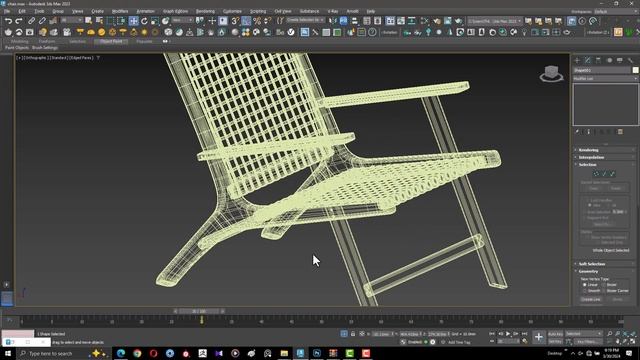Open the Utilities tab in Command Panel

click(x=630, y=60)
